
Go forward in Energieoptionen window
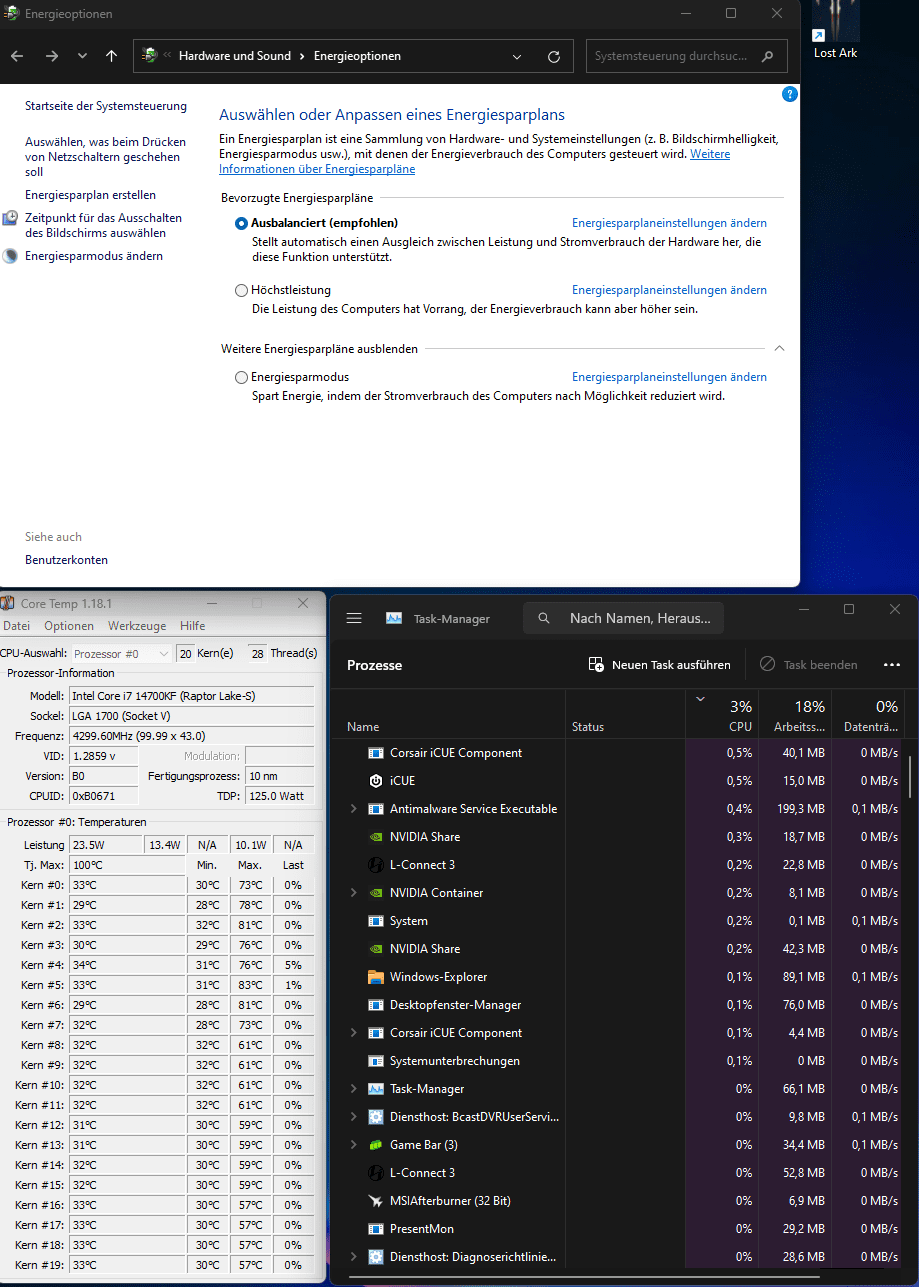(x=52, y=56)
